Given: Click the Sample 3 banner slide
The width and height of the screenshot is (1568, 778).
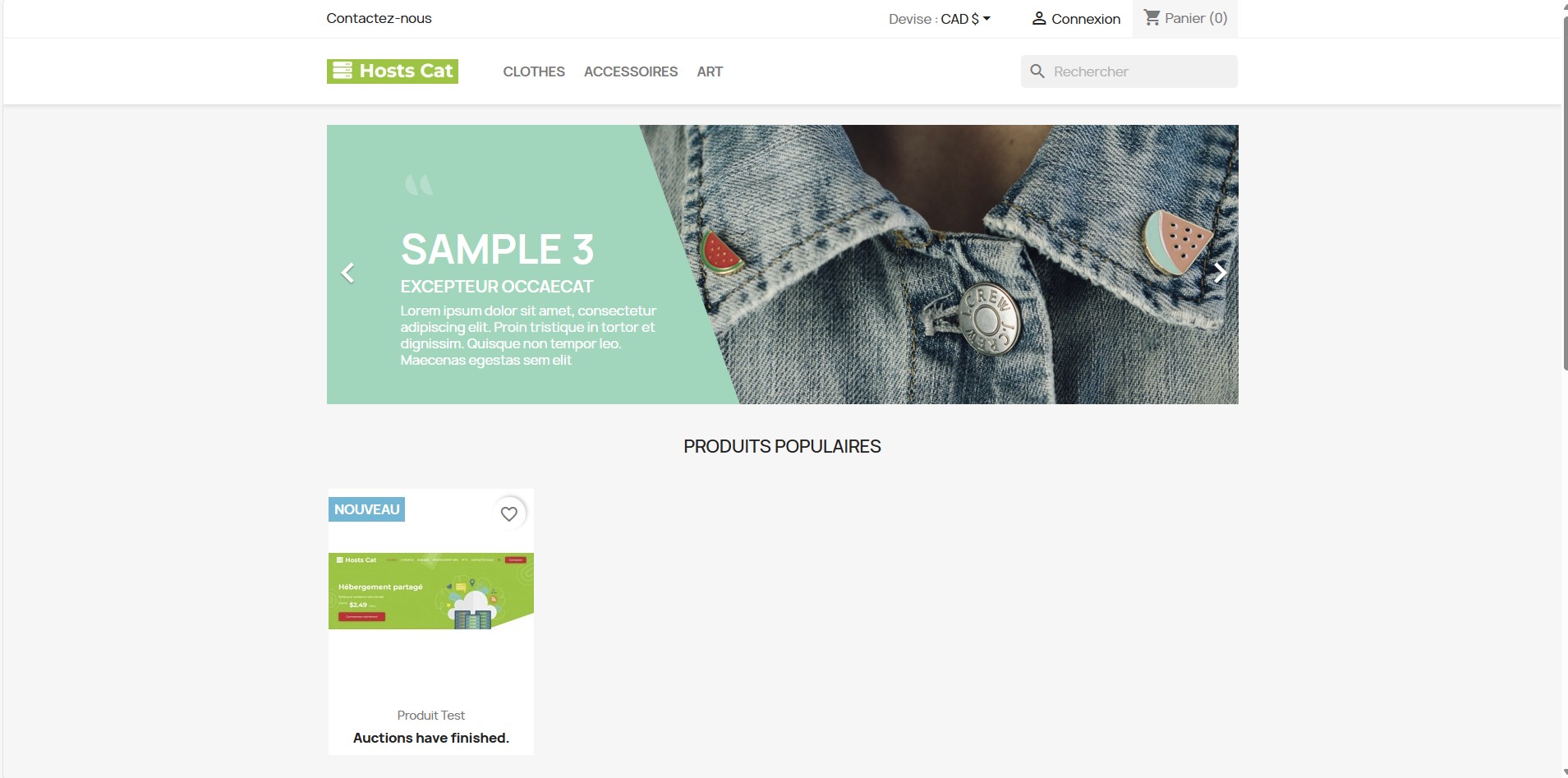Looking at the screenshot, I should tap(783, 265).
